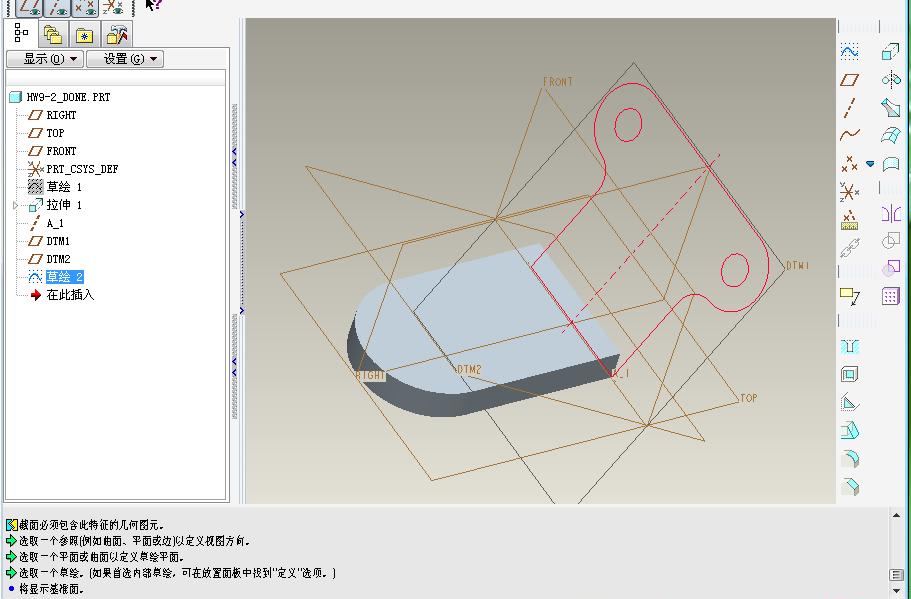Image resolution: width=911 pixels, height=599 pixels.
Task: Switch to the Model Tree tab
Action: (x=21, y=33)
